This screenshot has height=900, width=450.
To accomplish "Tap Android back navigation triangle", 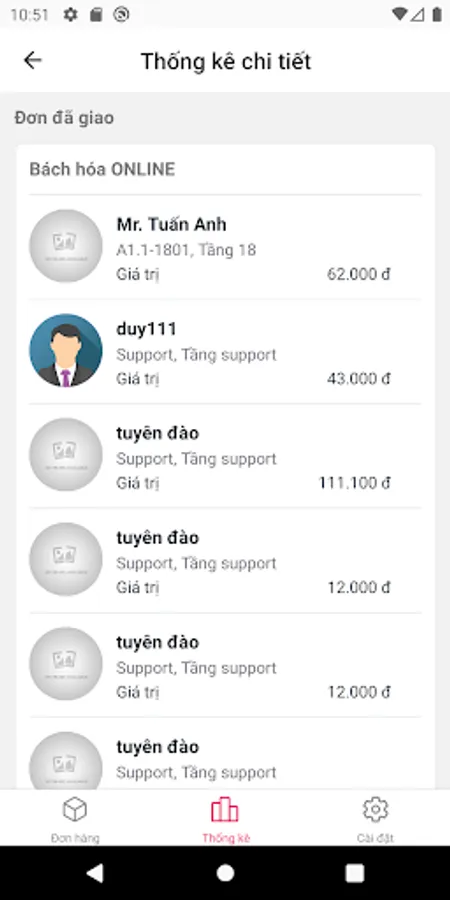I will point(95,873).
